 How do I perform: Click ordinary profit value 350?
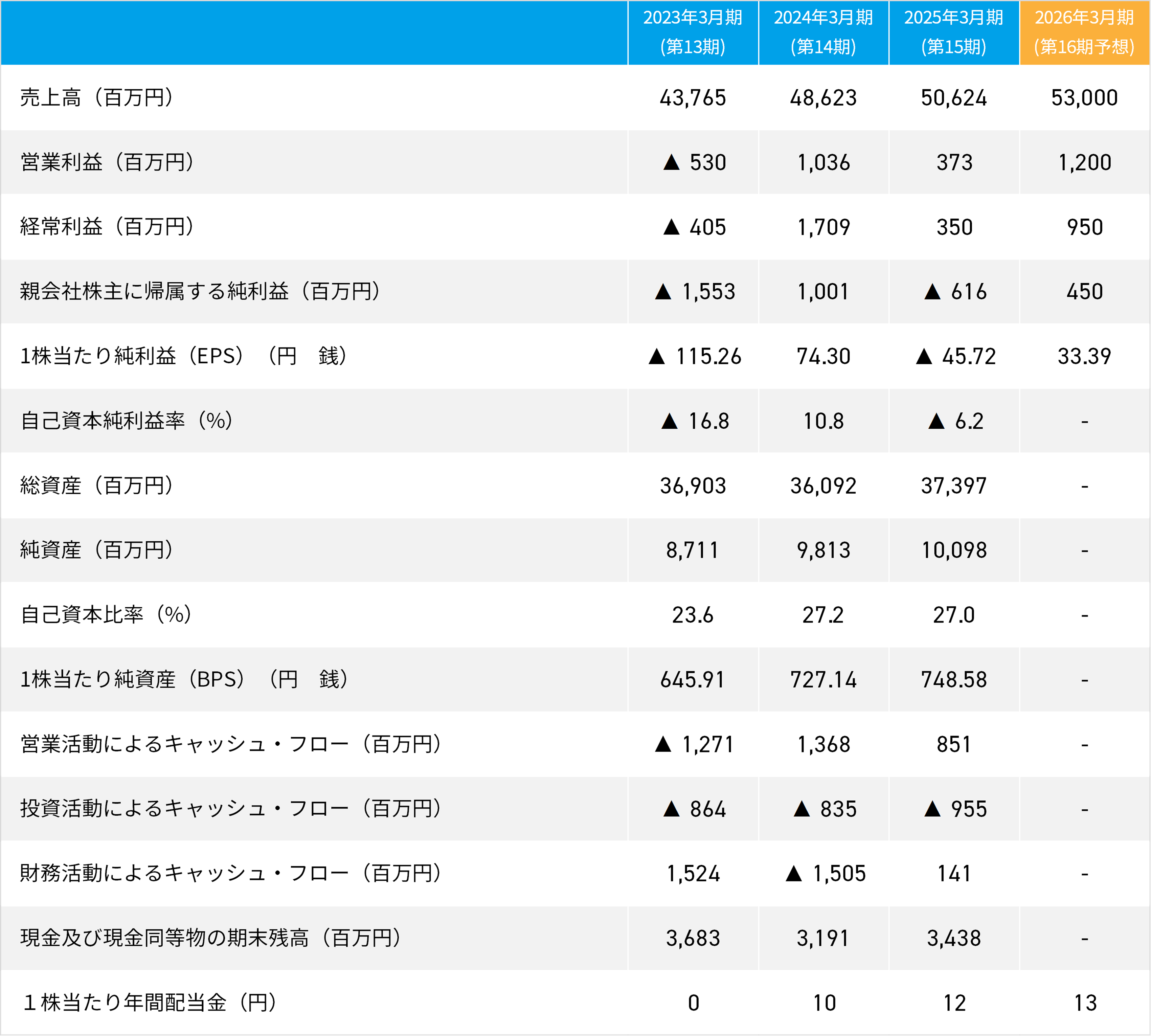(x=955, y=228)
